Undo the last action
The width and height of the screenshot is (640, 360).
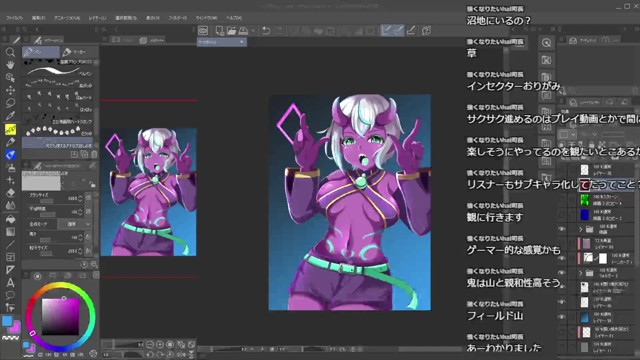[266, 31]
